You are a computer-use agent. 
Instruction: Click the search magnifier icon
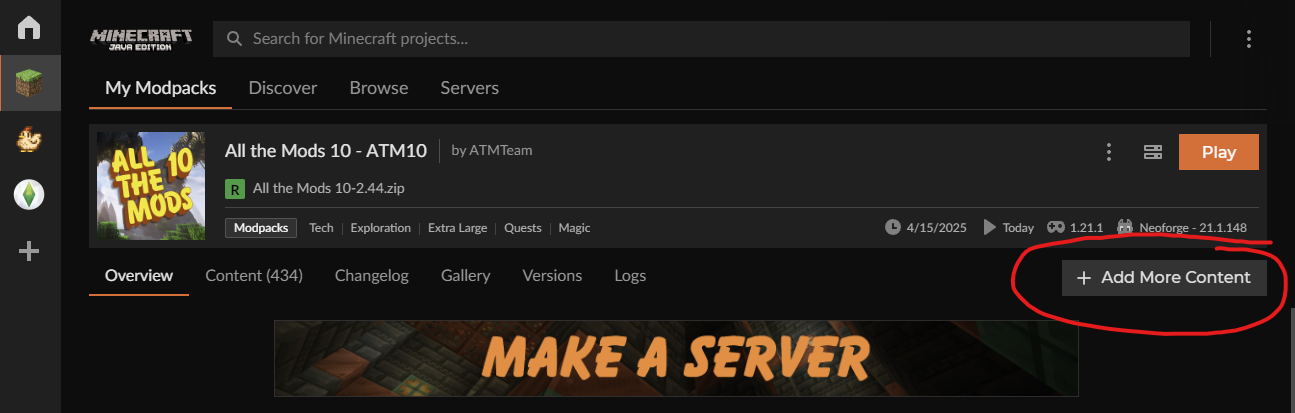[235, 39]
